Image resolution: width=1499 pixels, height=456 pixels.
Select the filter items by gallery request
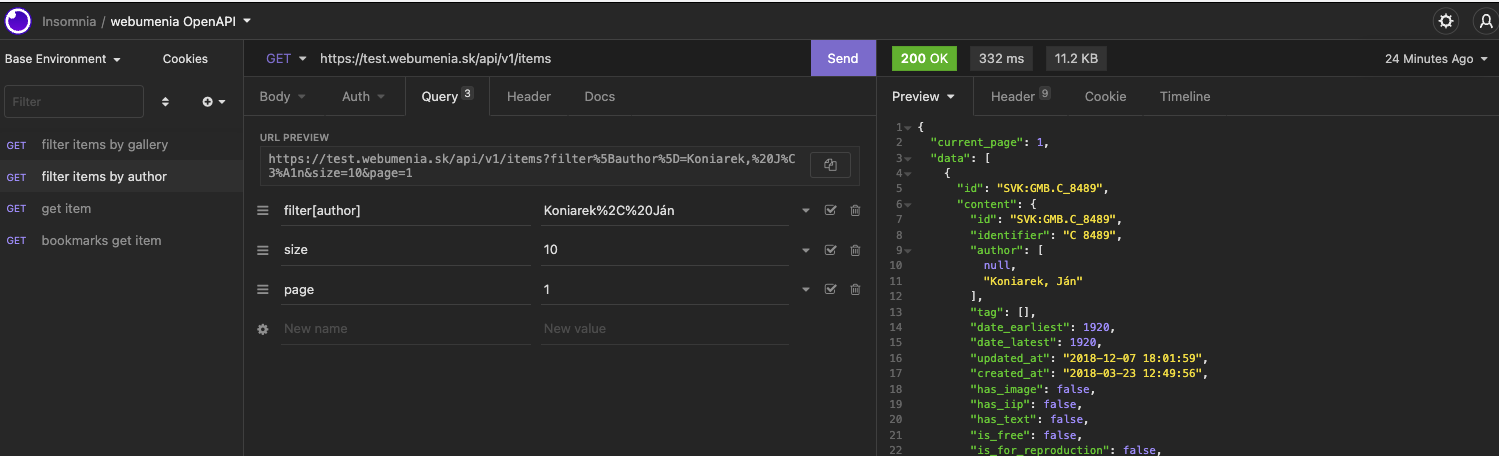[x=121, y=145]
